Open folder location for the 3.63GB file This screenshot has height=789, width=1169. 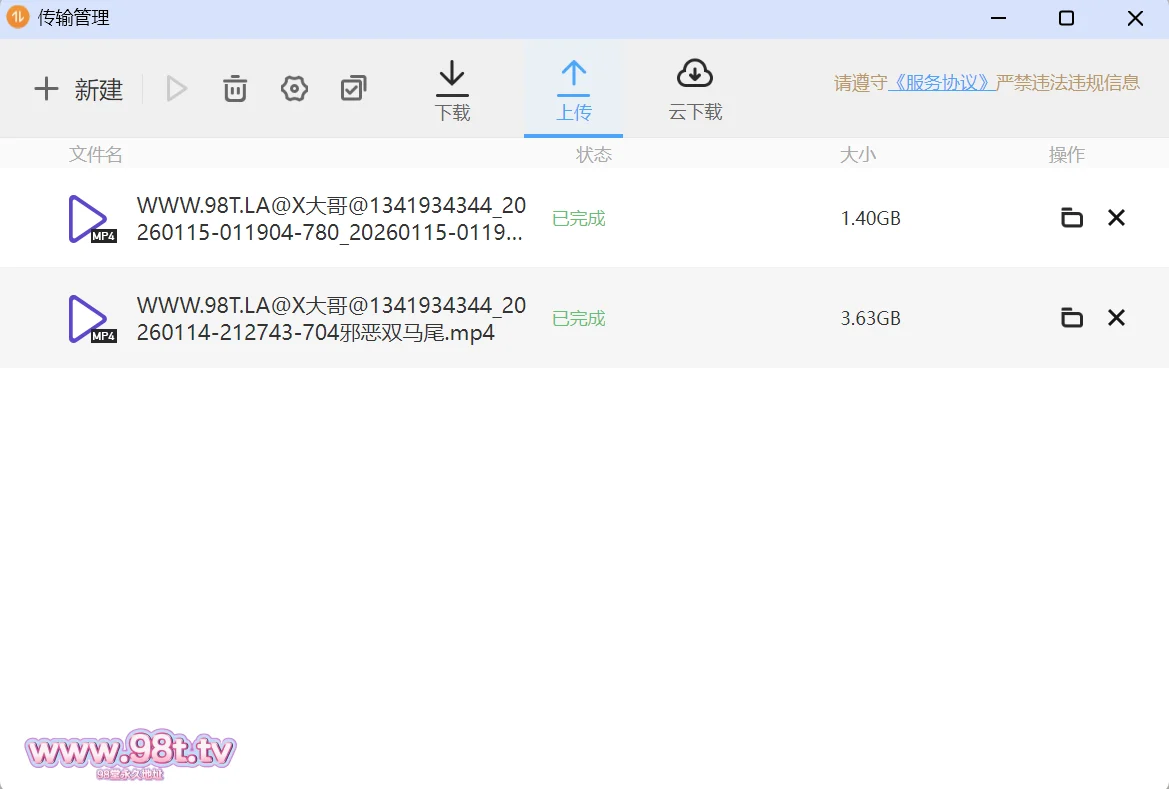1071,318
